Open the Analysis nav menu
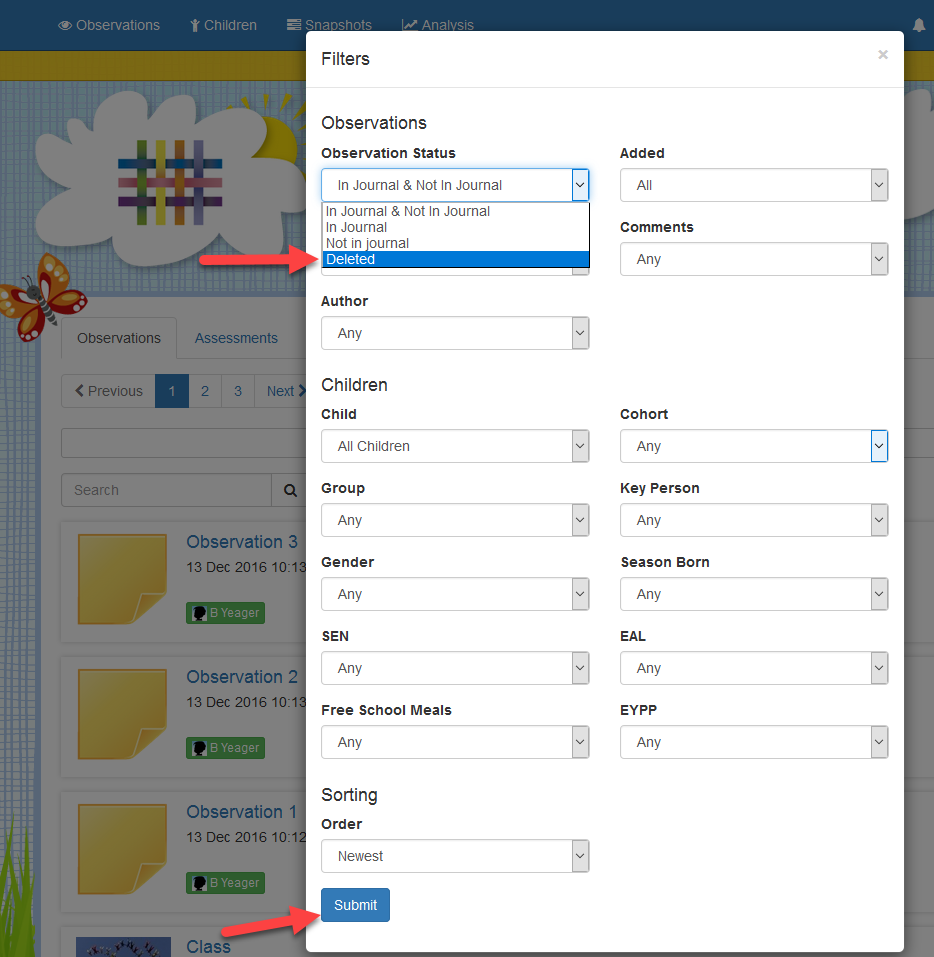 click(438, 25)
